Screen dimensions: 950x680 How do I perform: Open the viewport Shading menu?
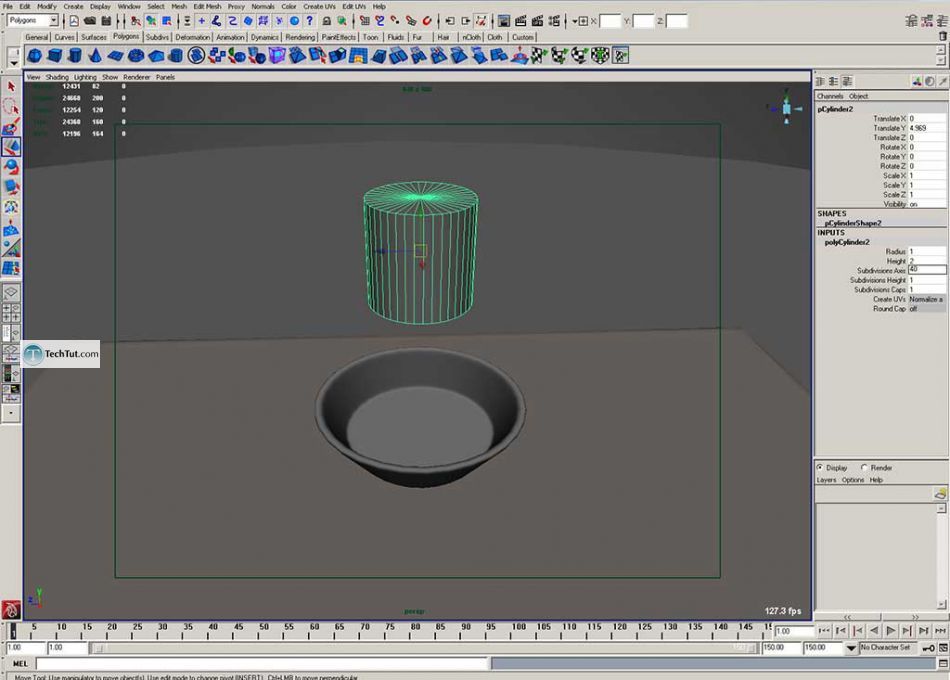tap(57, 77)
